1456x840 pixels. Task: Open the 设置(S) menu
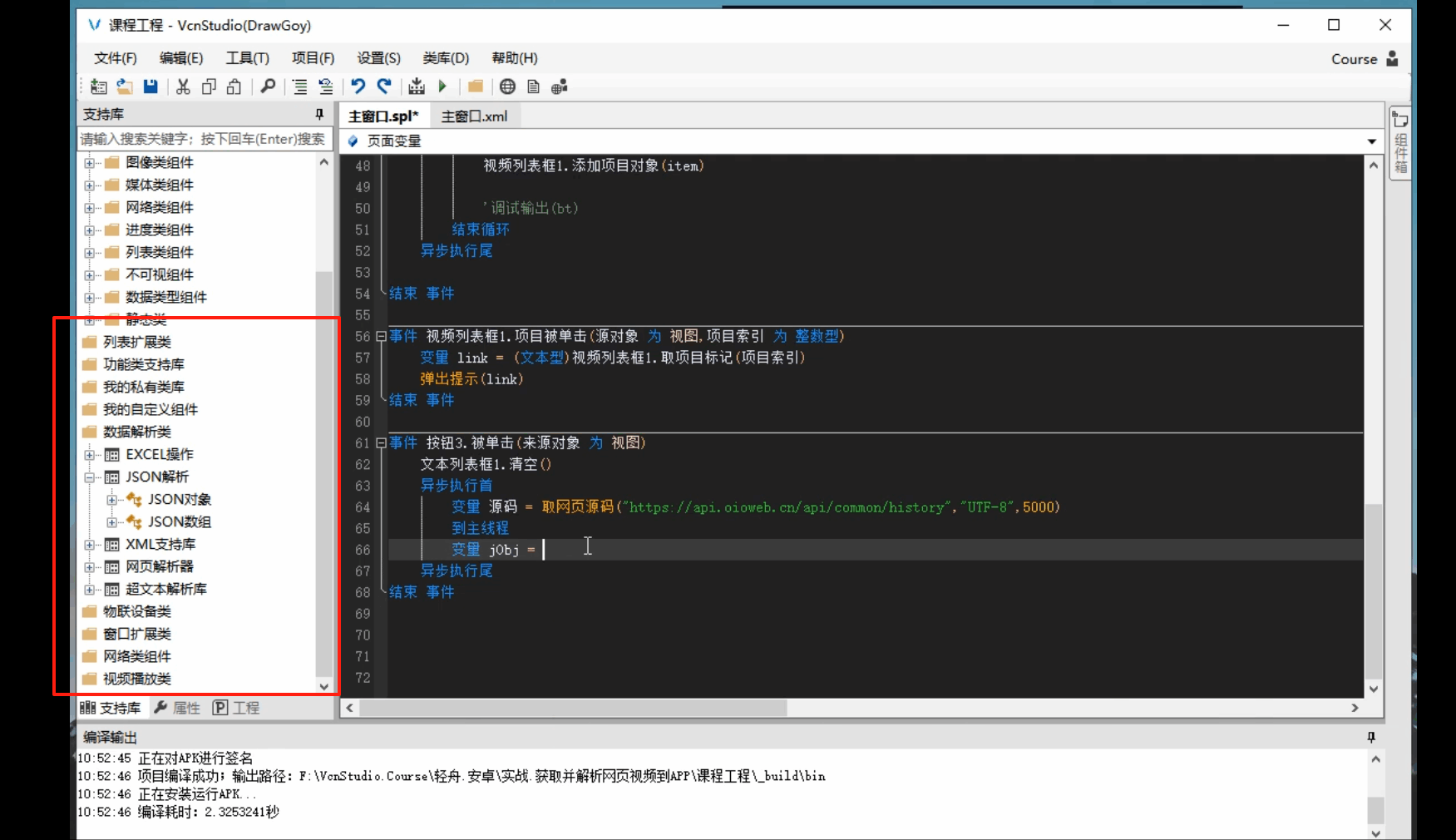(378, 58)
